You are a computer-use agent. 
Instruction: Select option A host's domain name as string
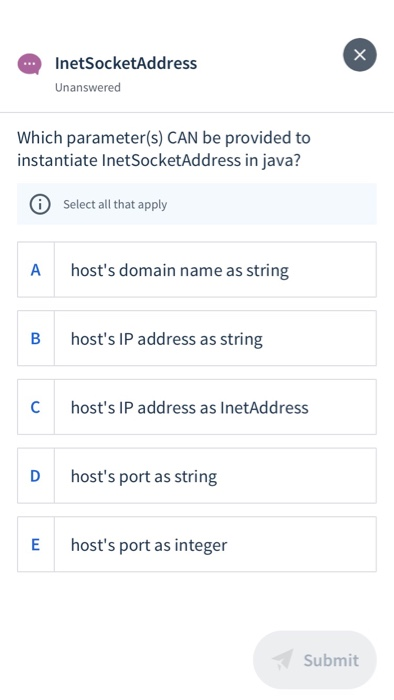pos(197,270)
